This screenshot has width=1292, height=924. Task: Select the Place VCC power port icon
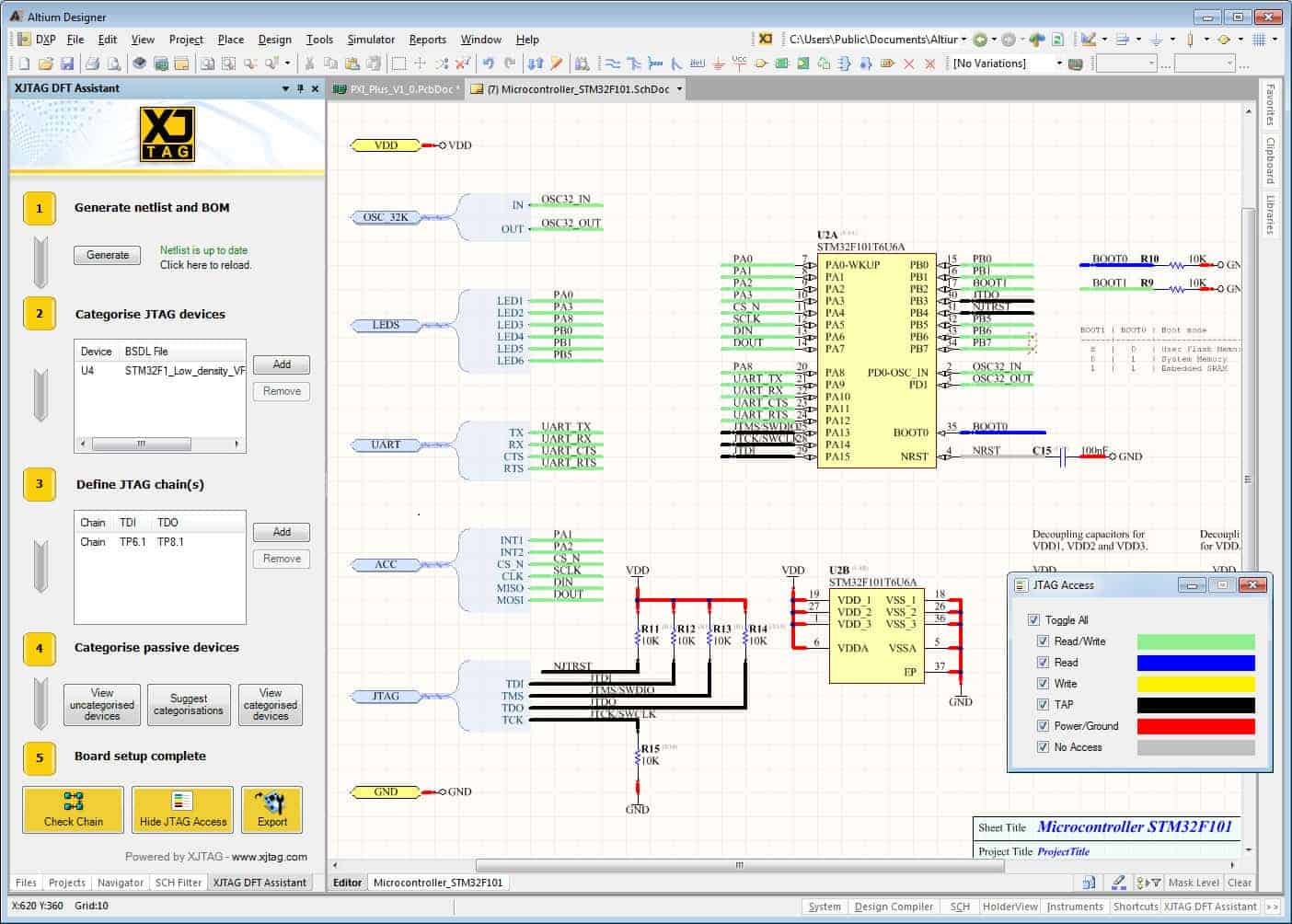(x=739, y=63)
